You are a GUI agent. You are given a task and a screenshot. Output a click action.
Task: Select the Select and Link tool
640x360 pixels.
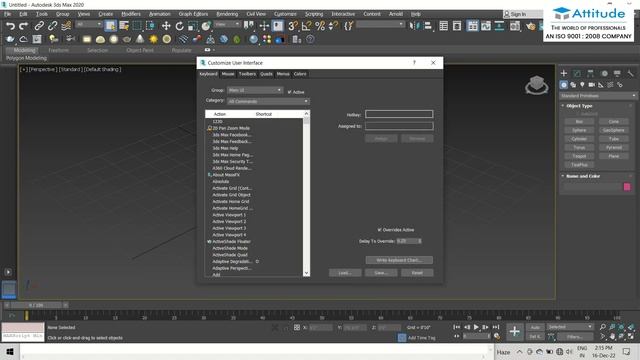pos(39,26)
